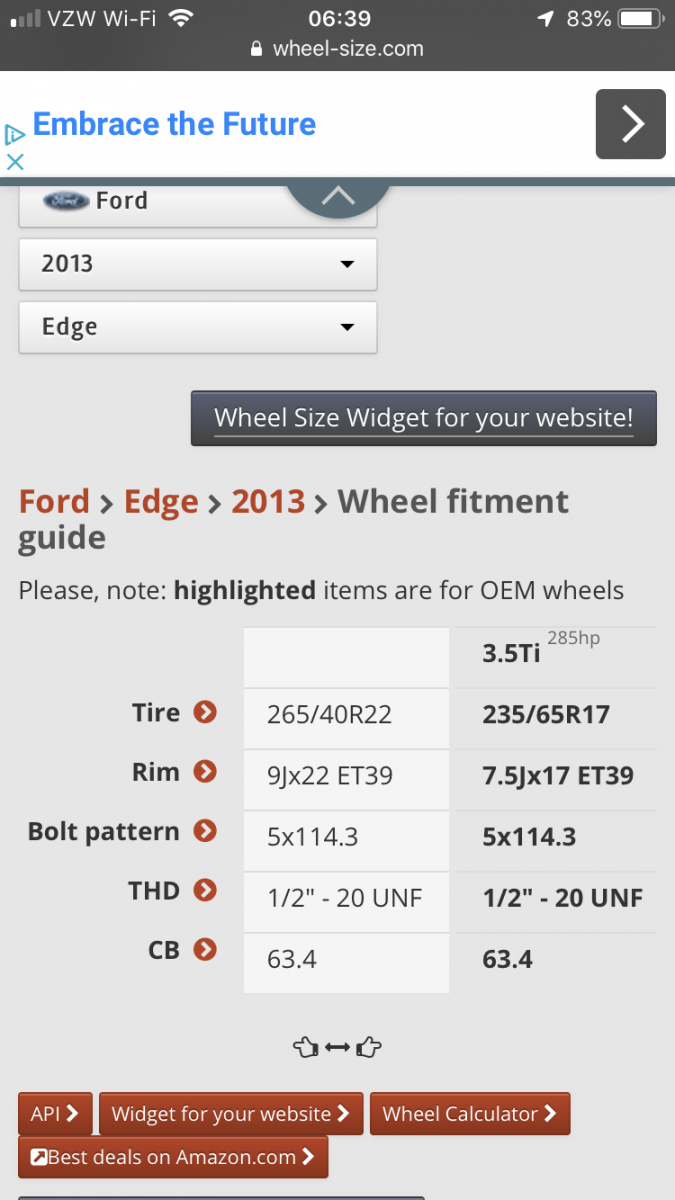The width and height of the screenshot is (675, 1200).
Task: Tap the ad's forward arrow button
Action: [x=631, y=124]
